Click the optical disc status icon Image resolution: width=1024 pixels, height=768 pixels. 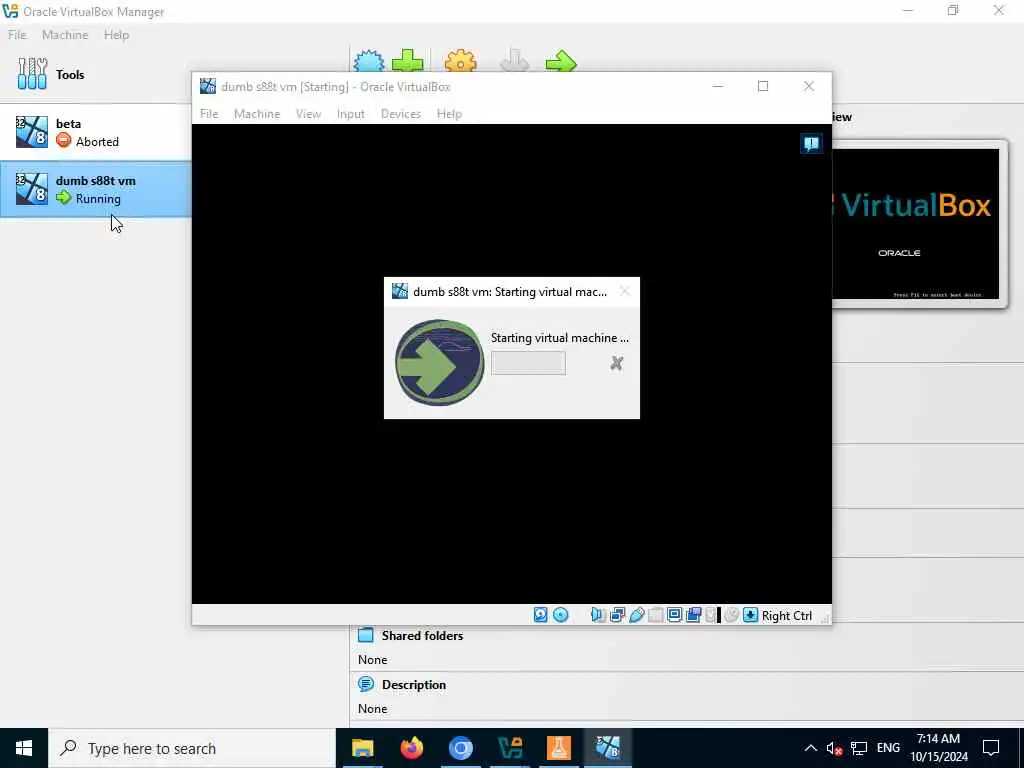click(x=560, y=615)
